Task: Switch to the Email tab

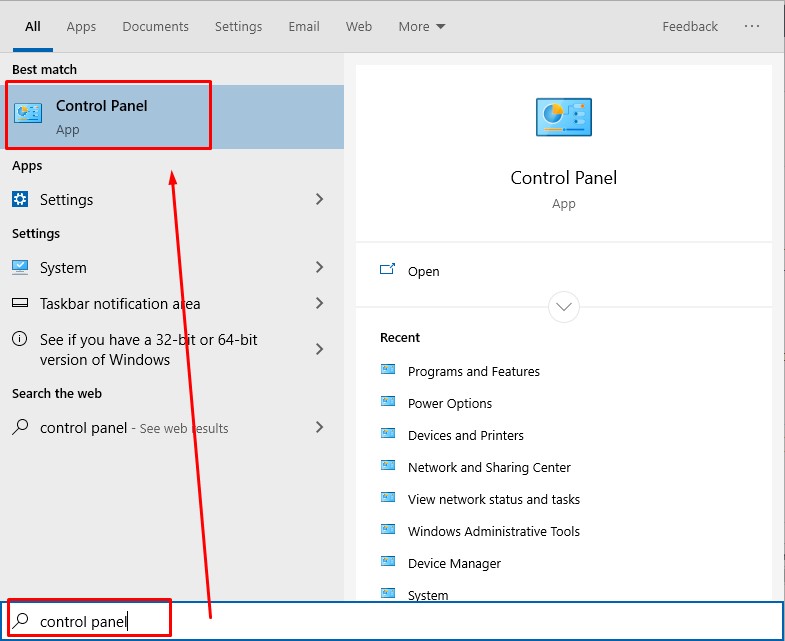Action: pos(304,27)
